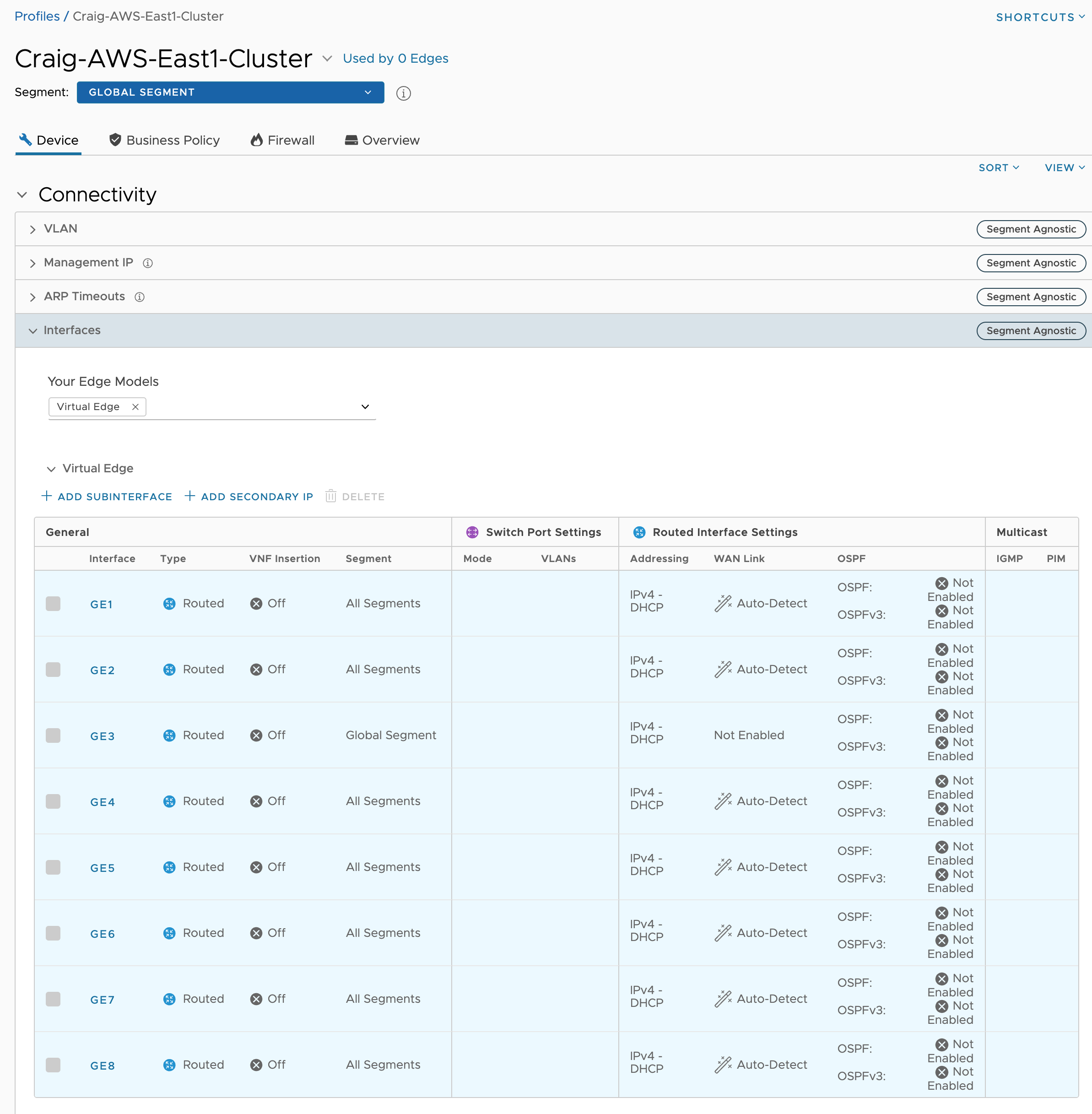Click the segment info icon
The image size is (1092, 1114).
tap(404, 93)
